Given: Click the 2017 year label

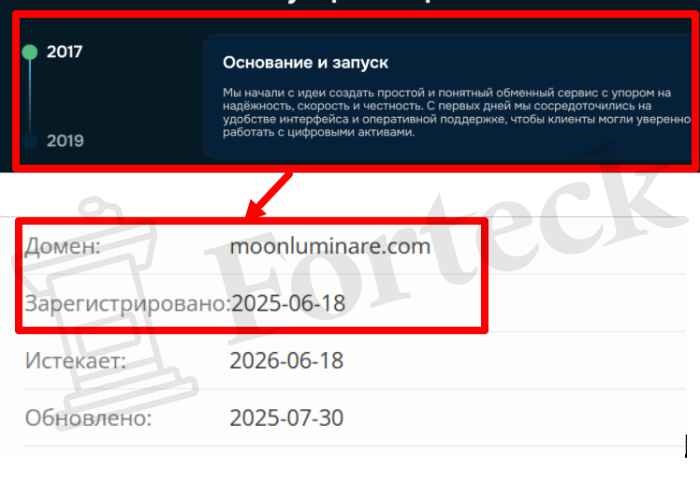Looking at the screenshot, I should pyautogui.click(x=65, y=52).
